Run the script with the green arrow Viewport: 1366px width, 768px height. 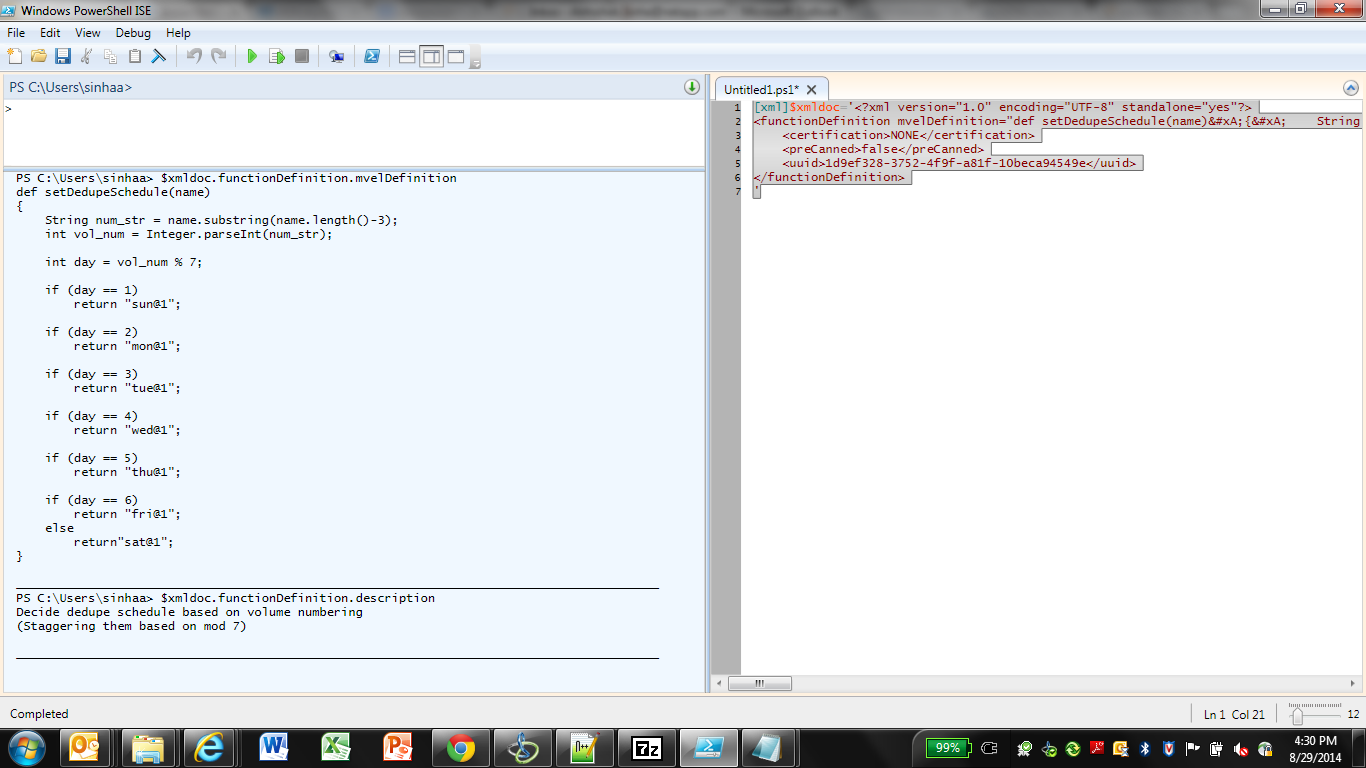click(x=252, y=56)
